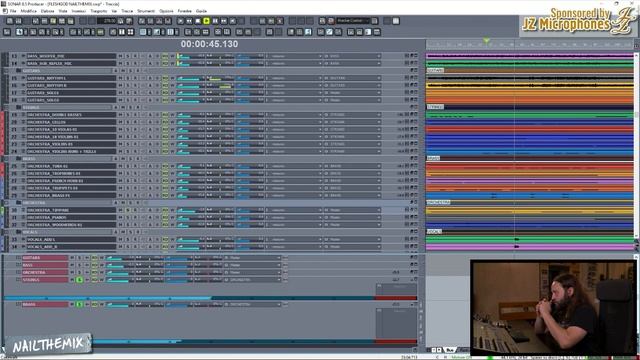
Task: Open the GUITARS track folder icon
Action: 18,71
